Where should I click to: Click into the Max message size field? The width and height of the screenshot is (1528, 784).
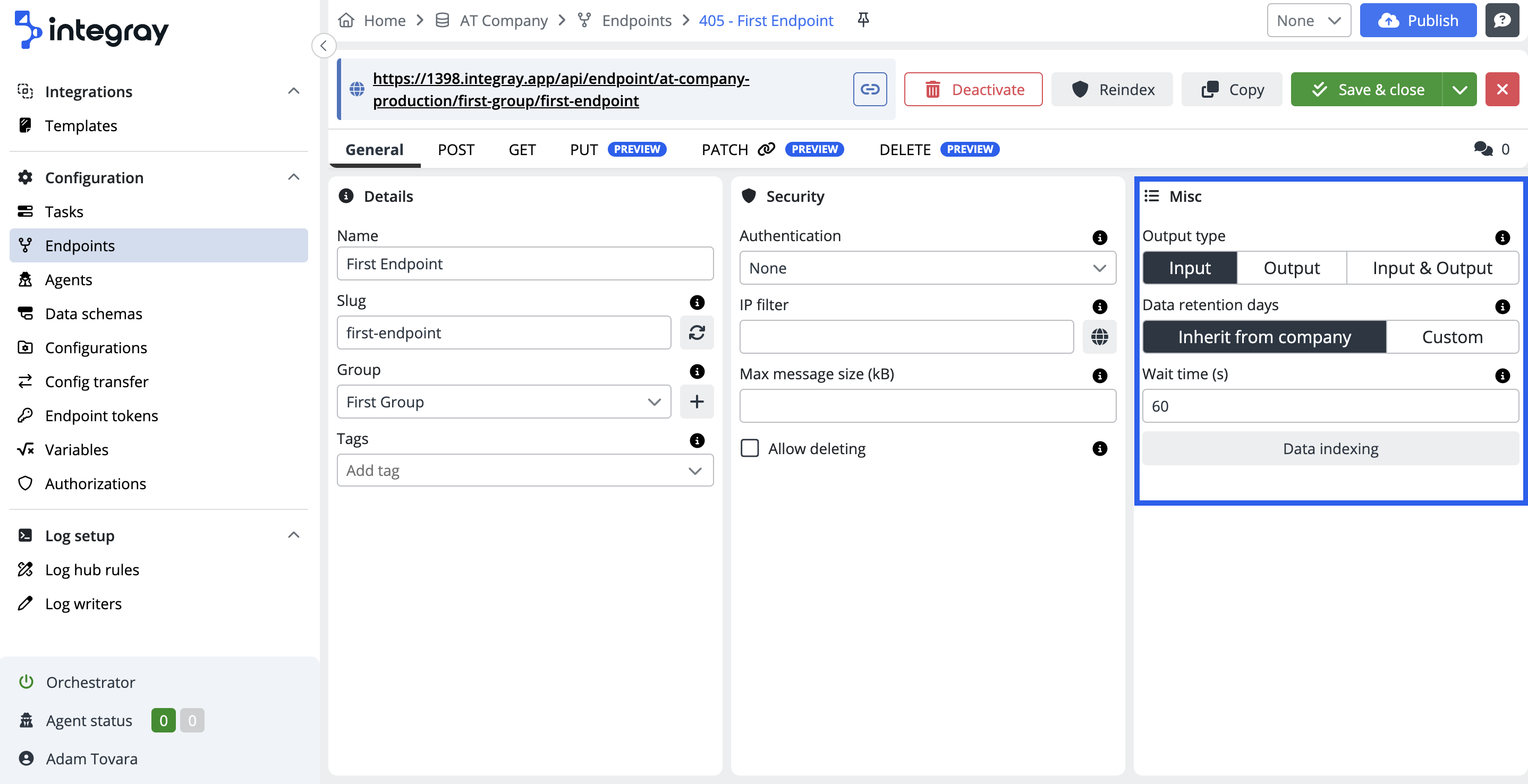[x=927, y=406]
